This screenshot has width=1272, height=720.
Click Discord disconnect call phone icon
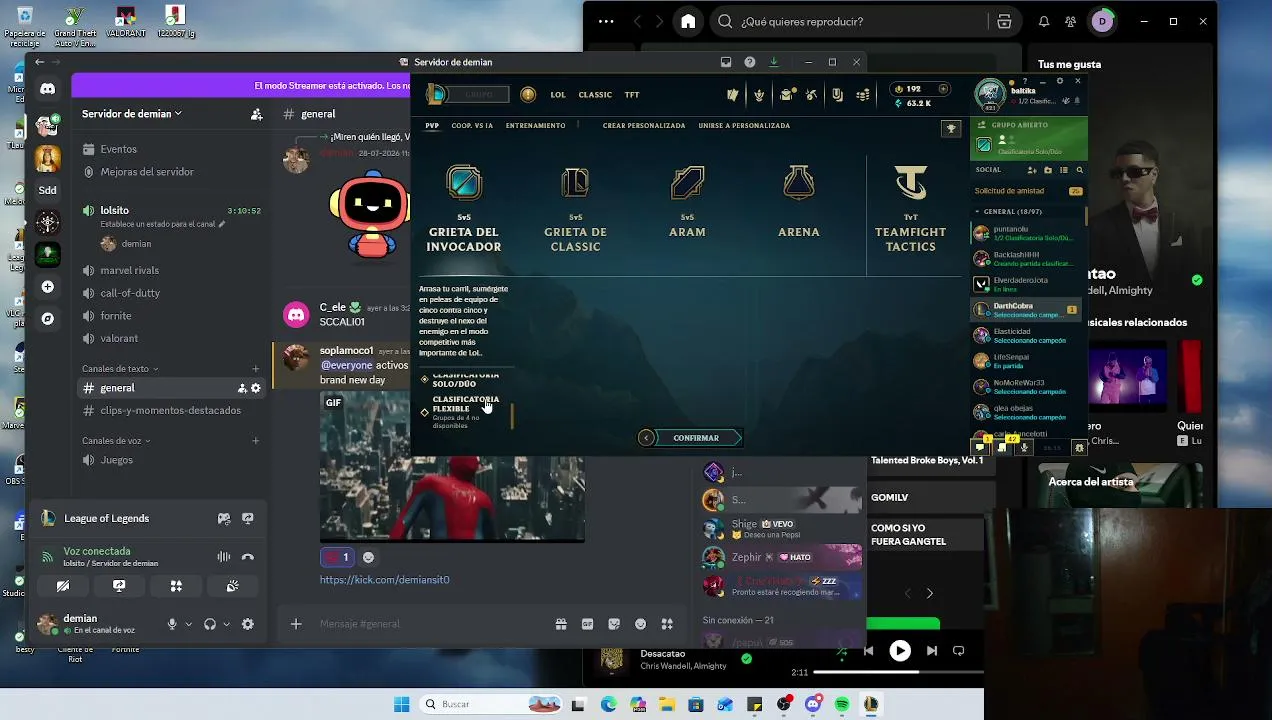coord(248,557)
